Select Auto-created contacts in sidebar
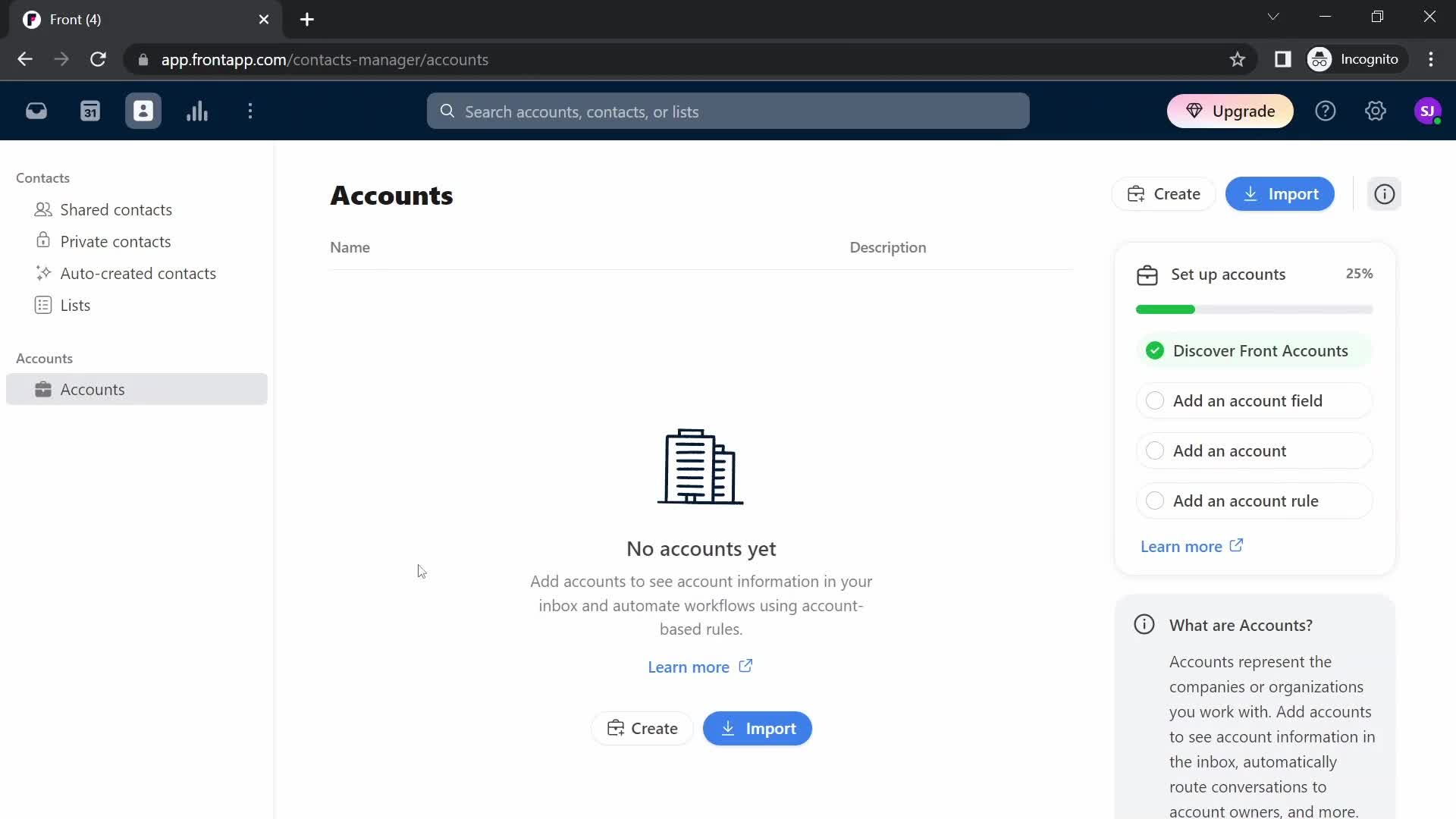Viewport: 1456px width, 819px height. tap(138, 273)
